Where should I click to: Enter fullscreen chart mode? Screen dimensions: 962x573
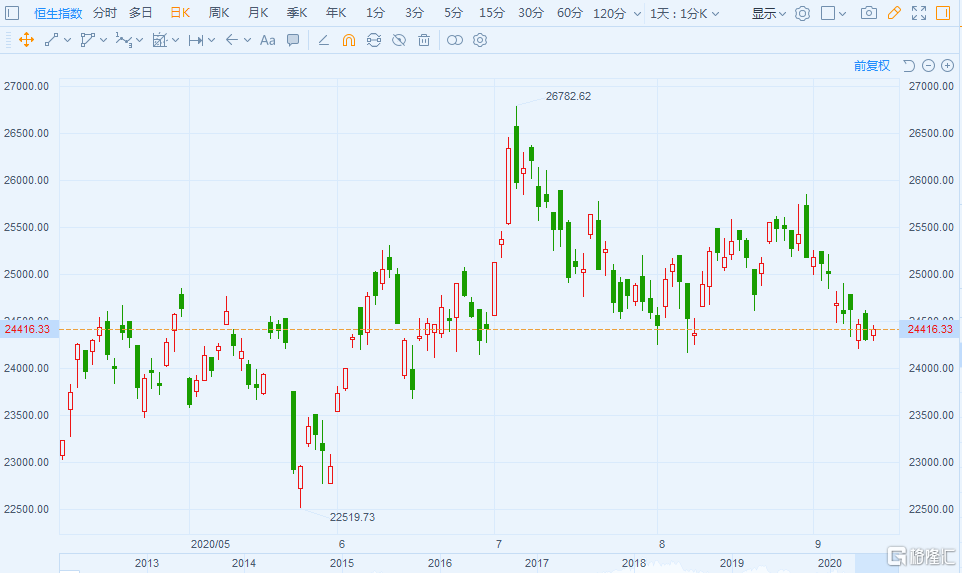919,13
